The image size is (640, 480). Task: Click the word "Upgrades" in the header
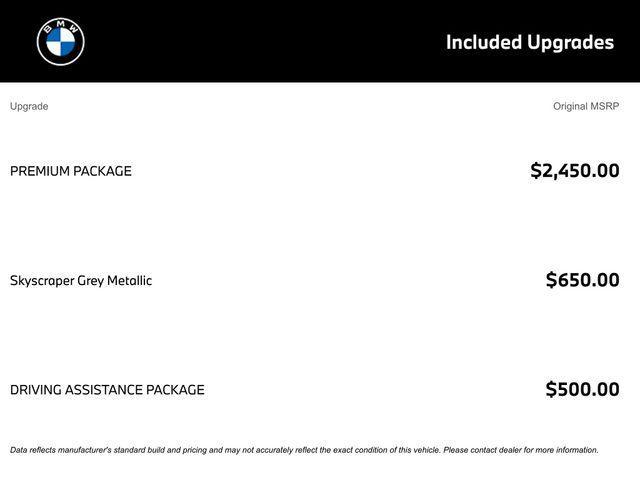571,42
